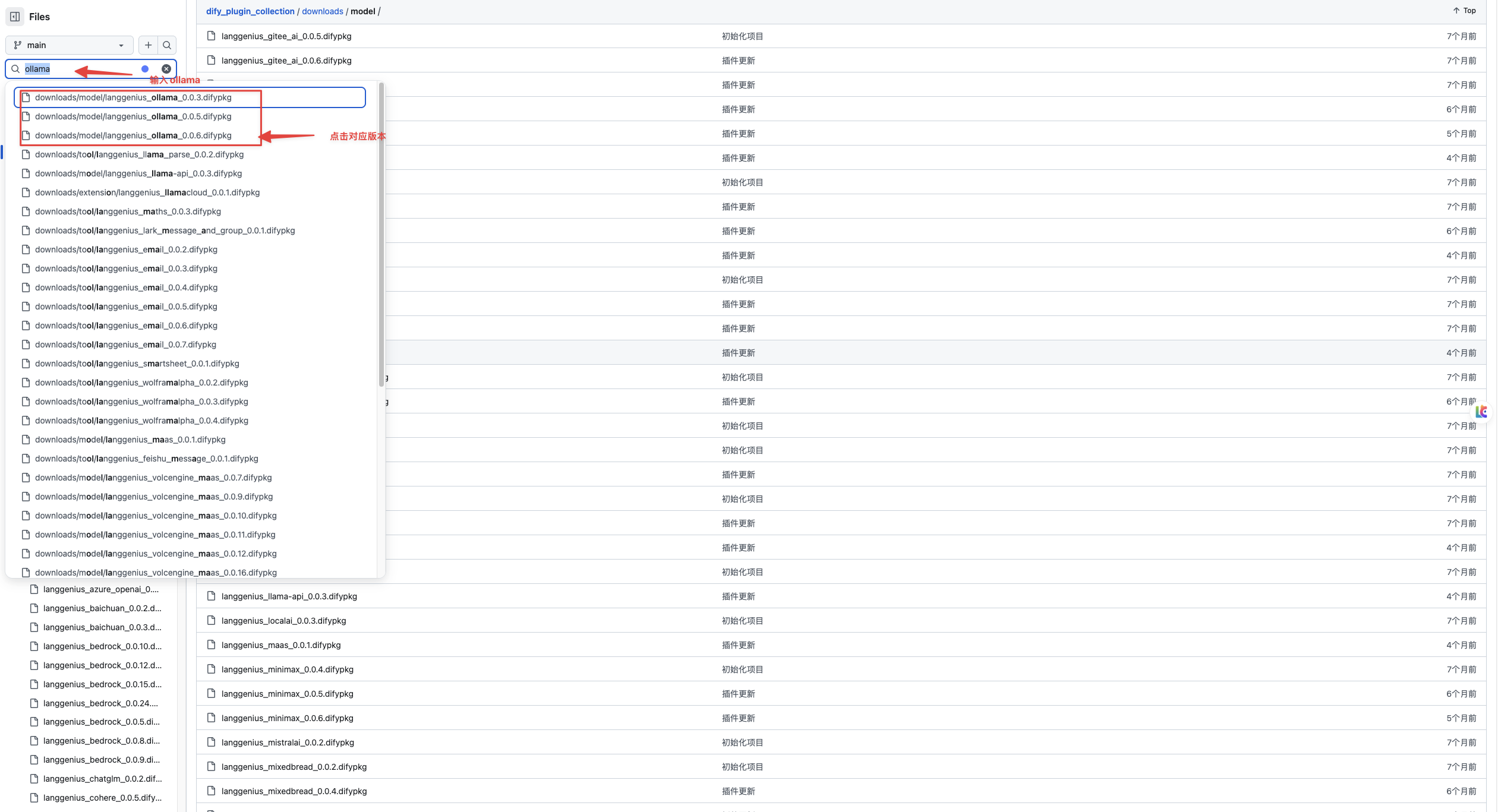
Task: Clear the ollama search field
Action: pos(166,69)
